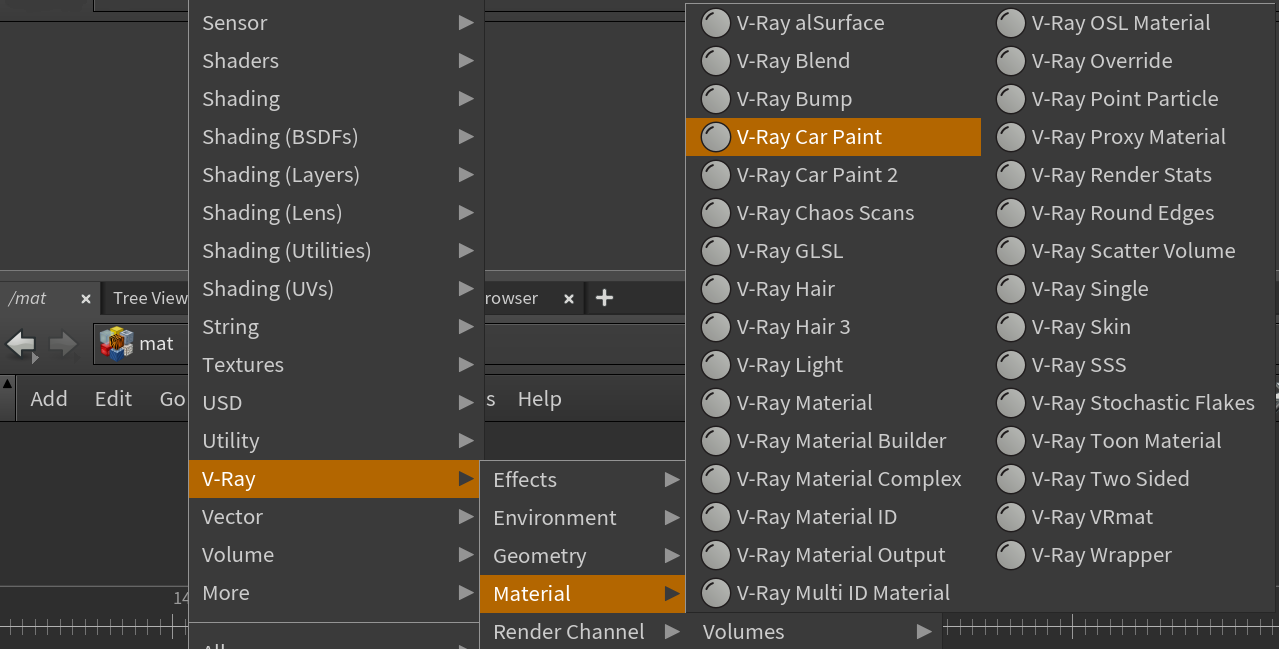Click the sphere icon beside V-Ray Blend
The image size is (1279, 649).
pyautogui.click(x=715, y=61)
